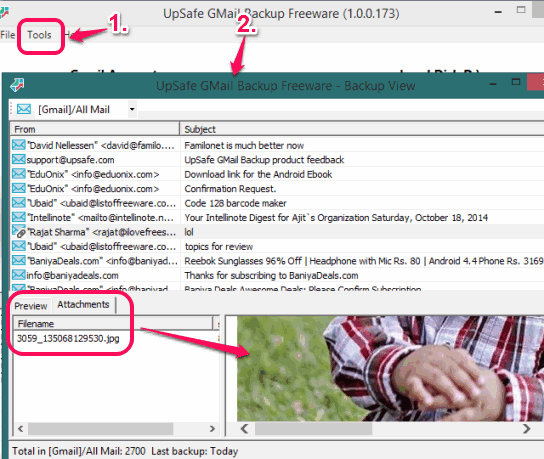The width and height of the screenshot is (544, 459).
Task: Switch to the Attachments tab
Action: (x=83, y=305)
